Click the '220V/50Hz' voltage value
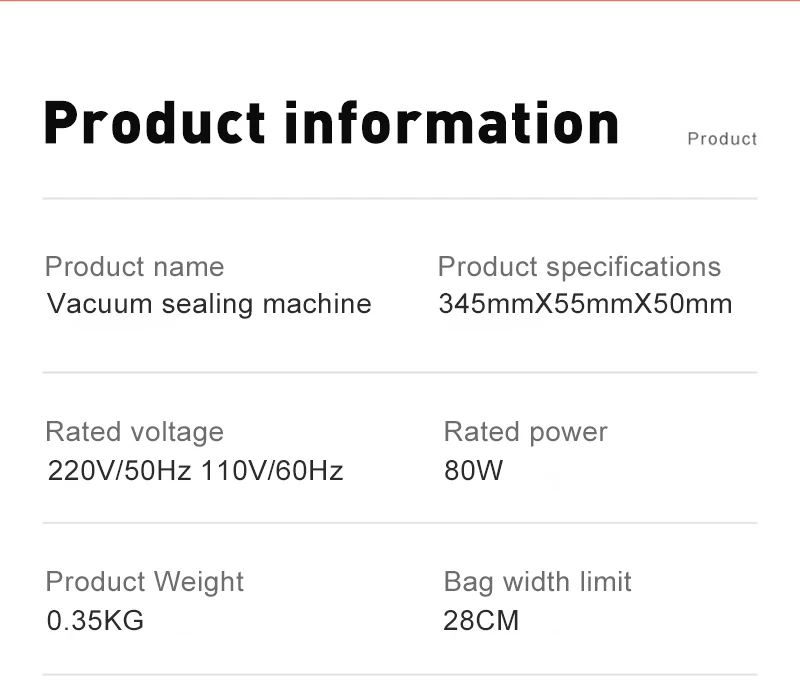The height and width of the screenshot is (698, 800). (119, 470)
